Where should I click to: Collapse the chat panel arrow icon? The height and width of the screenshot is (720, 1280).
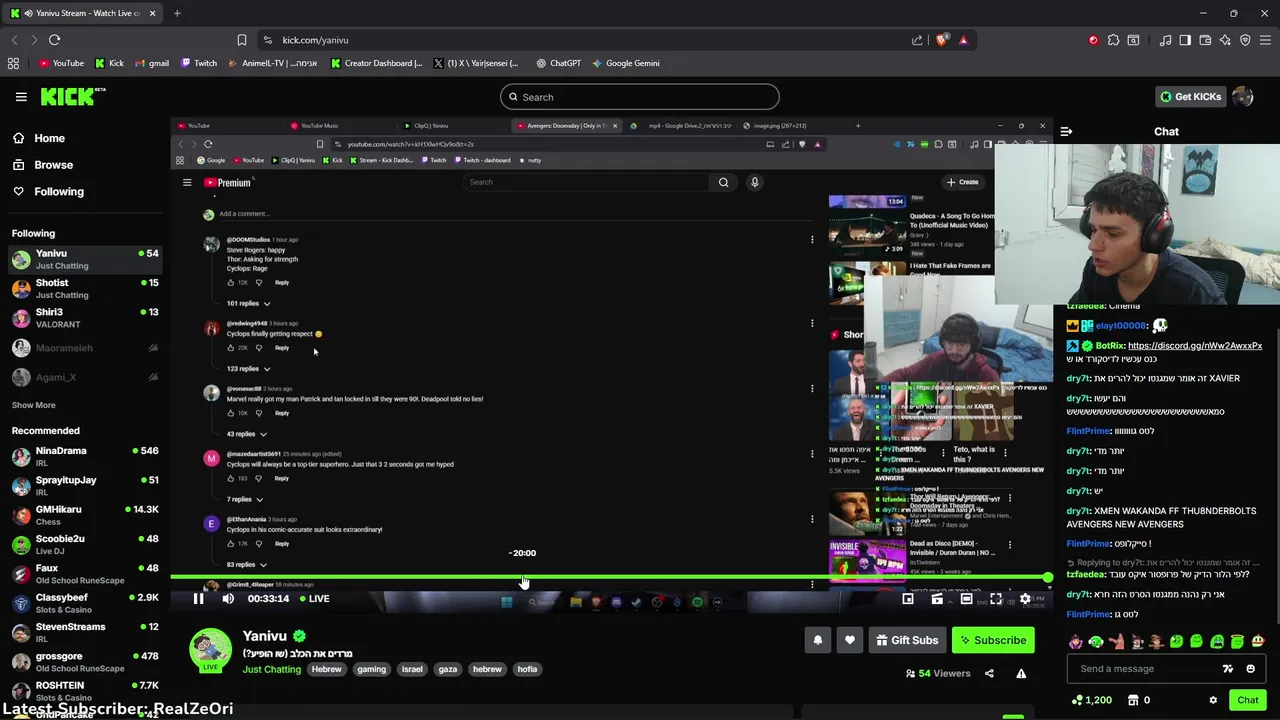click(x=1066, y=131)
